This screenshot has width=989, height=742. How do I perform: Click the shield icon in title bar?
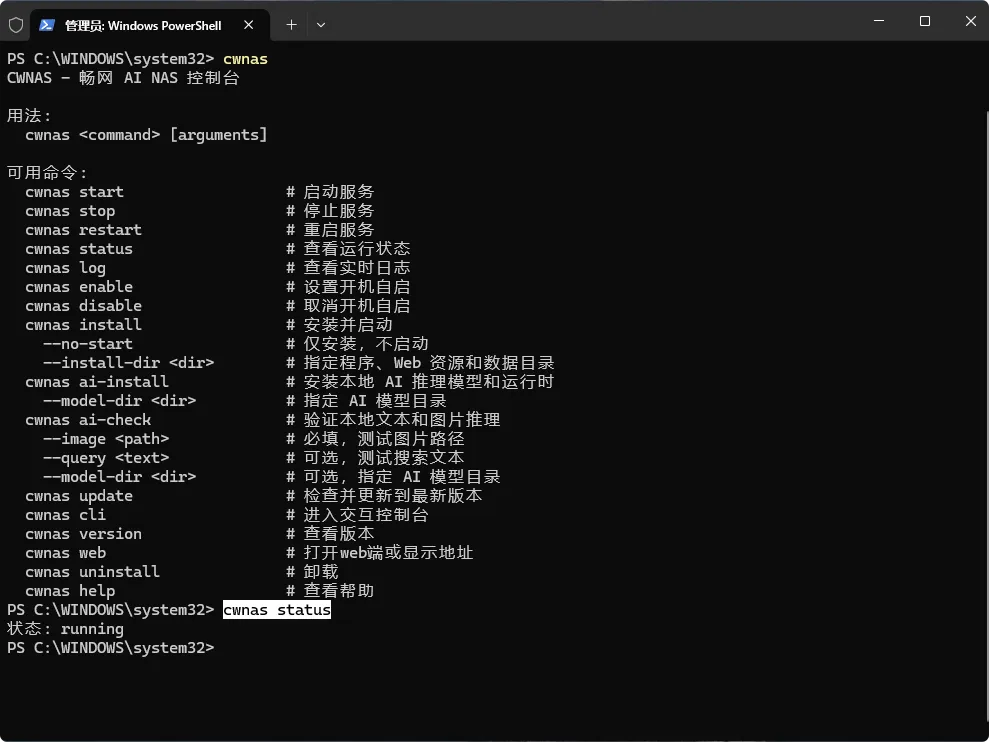(x=16, y=25)
